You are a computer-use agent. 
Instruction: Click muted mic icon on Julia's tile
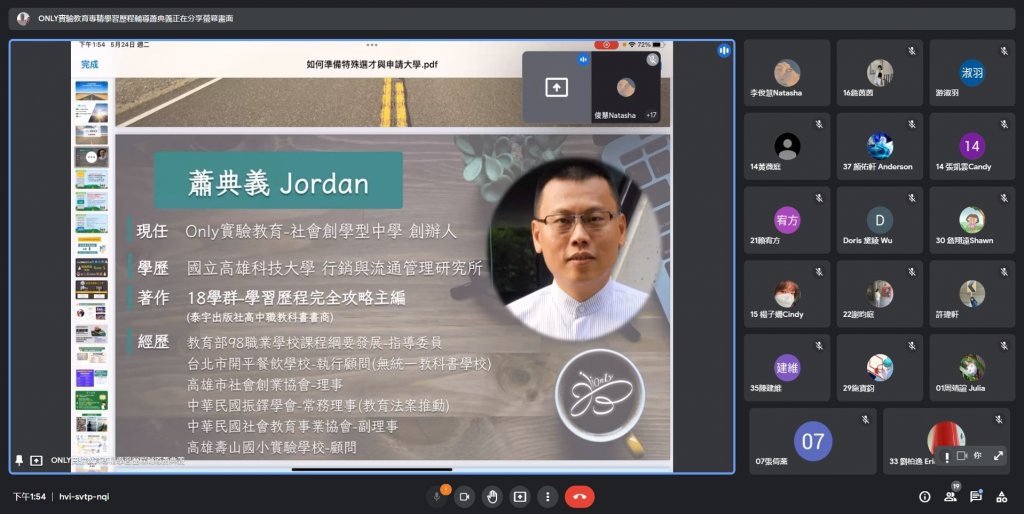coord(1004,345)
